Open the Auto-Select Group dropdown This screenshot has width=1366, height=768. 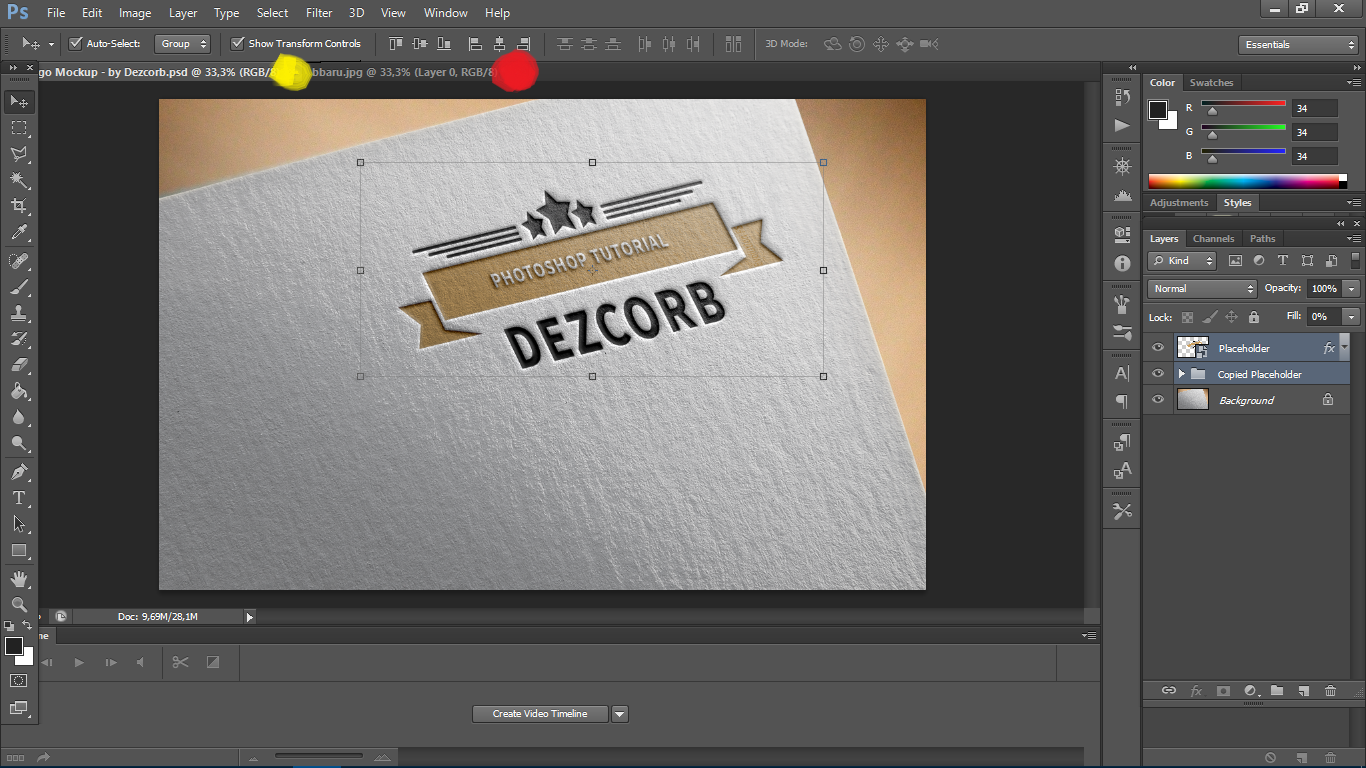183,44
